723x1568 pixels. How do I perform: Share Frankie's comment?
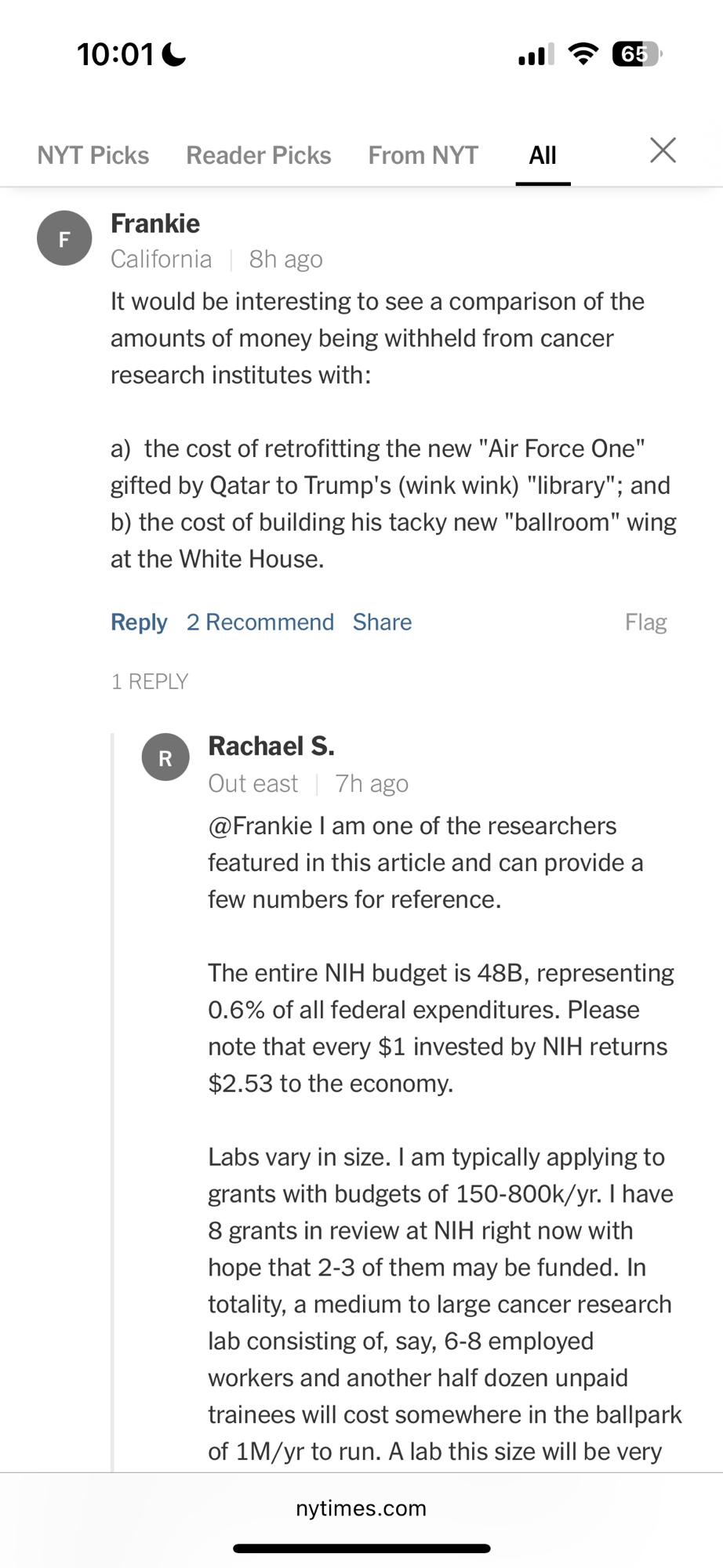[382, 622]
